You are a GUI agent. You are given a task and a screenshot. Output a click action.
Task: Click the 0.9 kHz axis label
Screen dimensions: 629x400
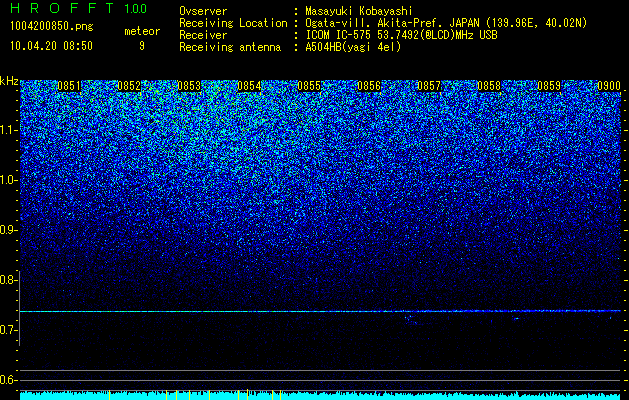[9, 230]
